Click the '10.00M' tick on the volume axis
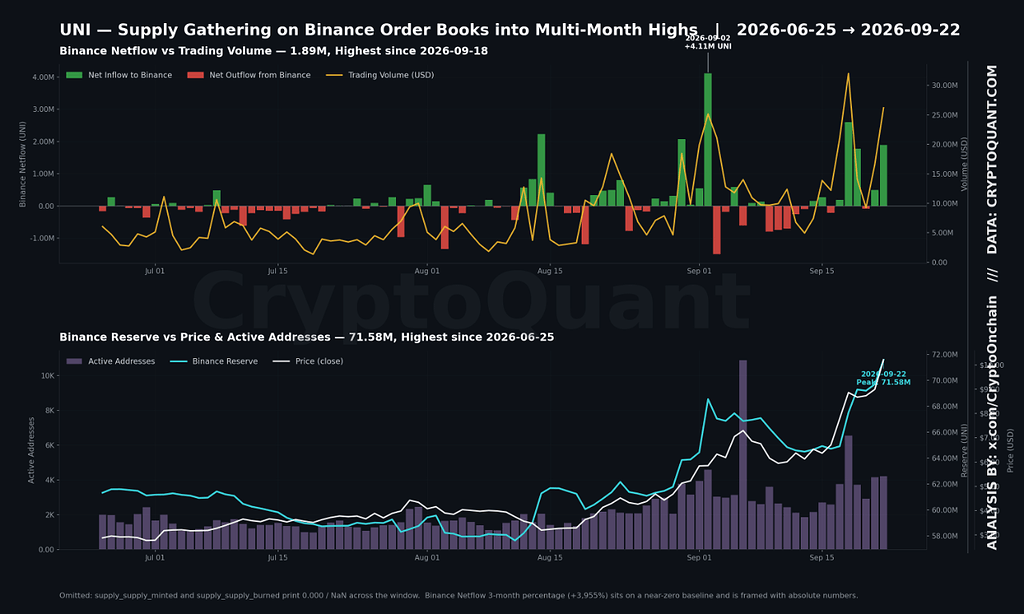Viewport: 1024px width, 614px height. click(944, 204)
